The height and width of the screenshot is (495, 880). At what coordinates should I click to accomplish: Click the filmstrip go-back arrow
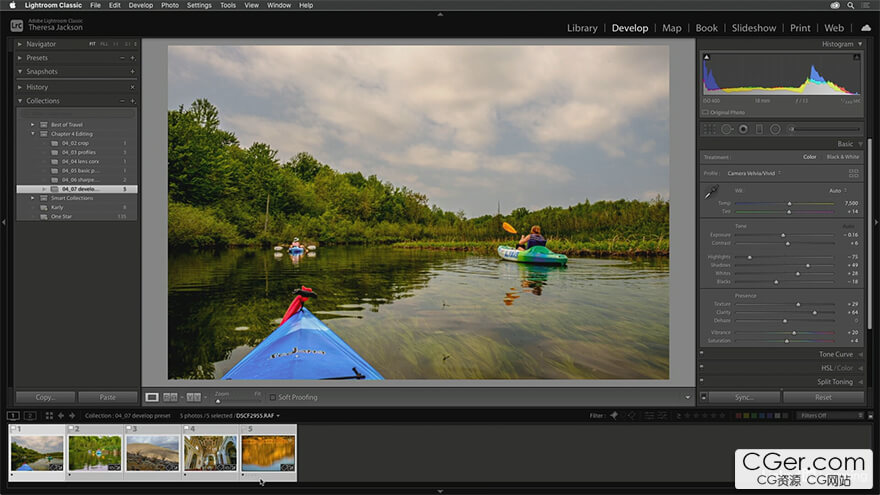click(x=60, y=415)
